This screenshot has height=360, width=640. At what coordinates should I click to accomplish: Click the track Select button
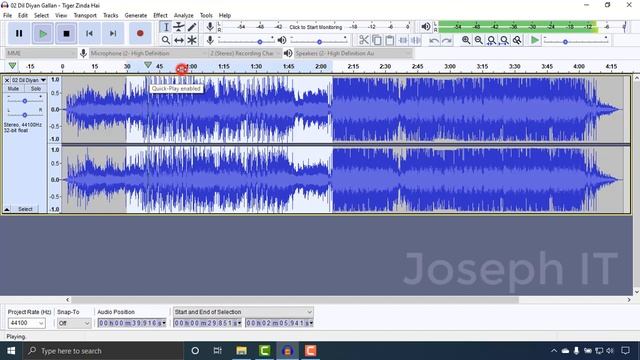pyautogui.click(x=25, y=209)
